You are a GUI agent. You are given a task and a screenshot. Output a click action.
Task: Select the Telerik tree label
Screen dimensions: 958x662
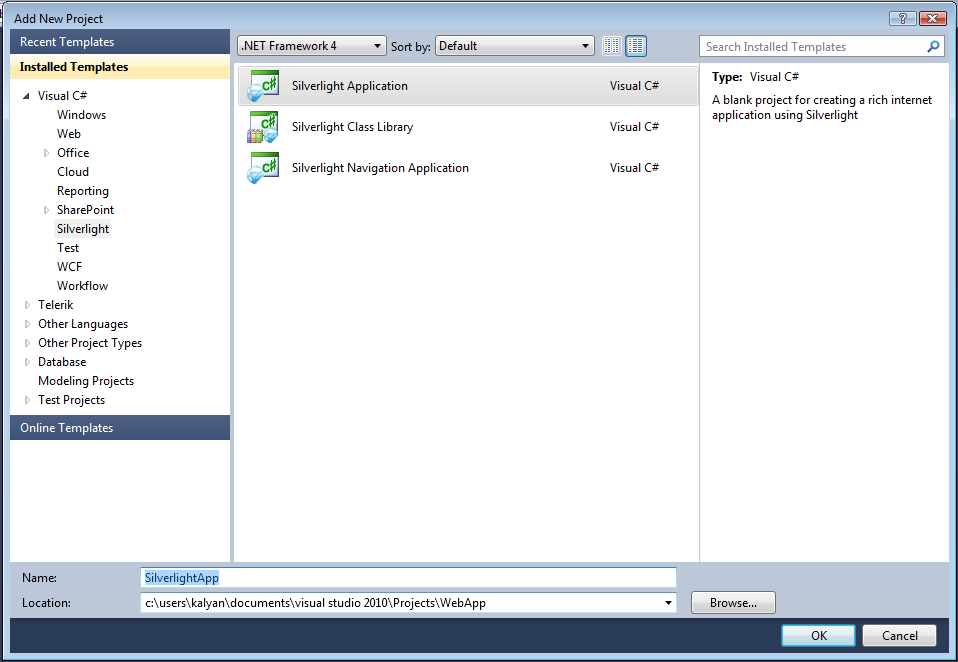click(56, 305)
